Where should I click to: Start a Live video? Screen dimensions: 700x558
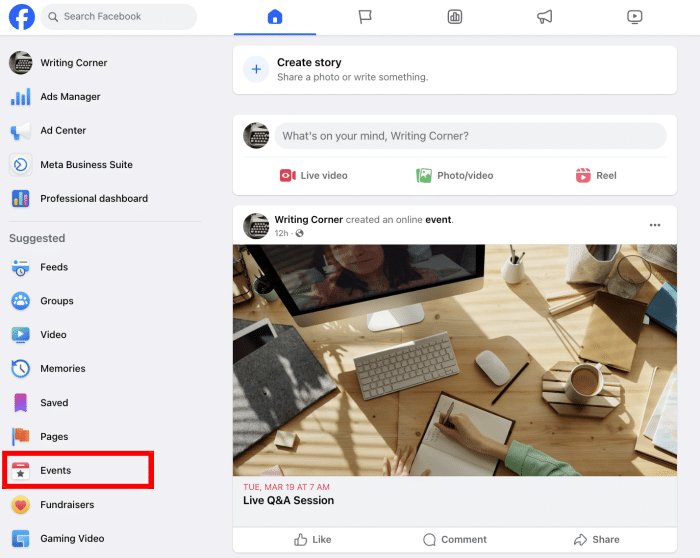pyautogui.click(x=313, y=175)
